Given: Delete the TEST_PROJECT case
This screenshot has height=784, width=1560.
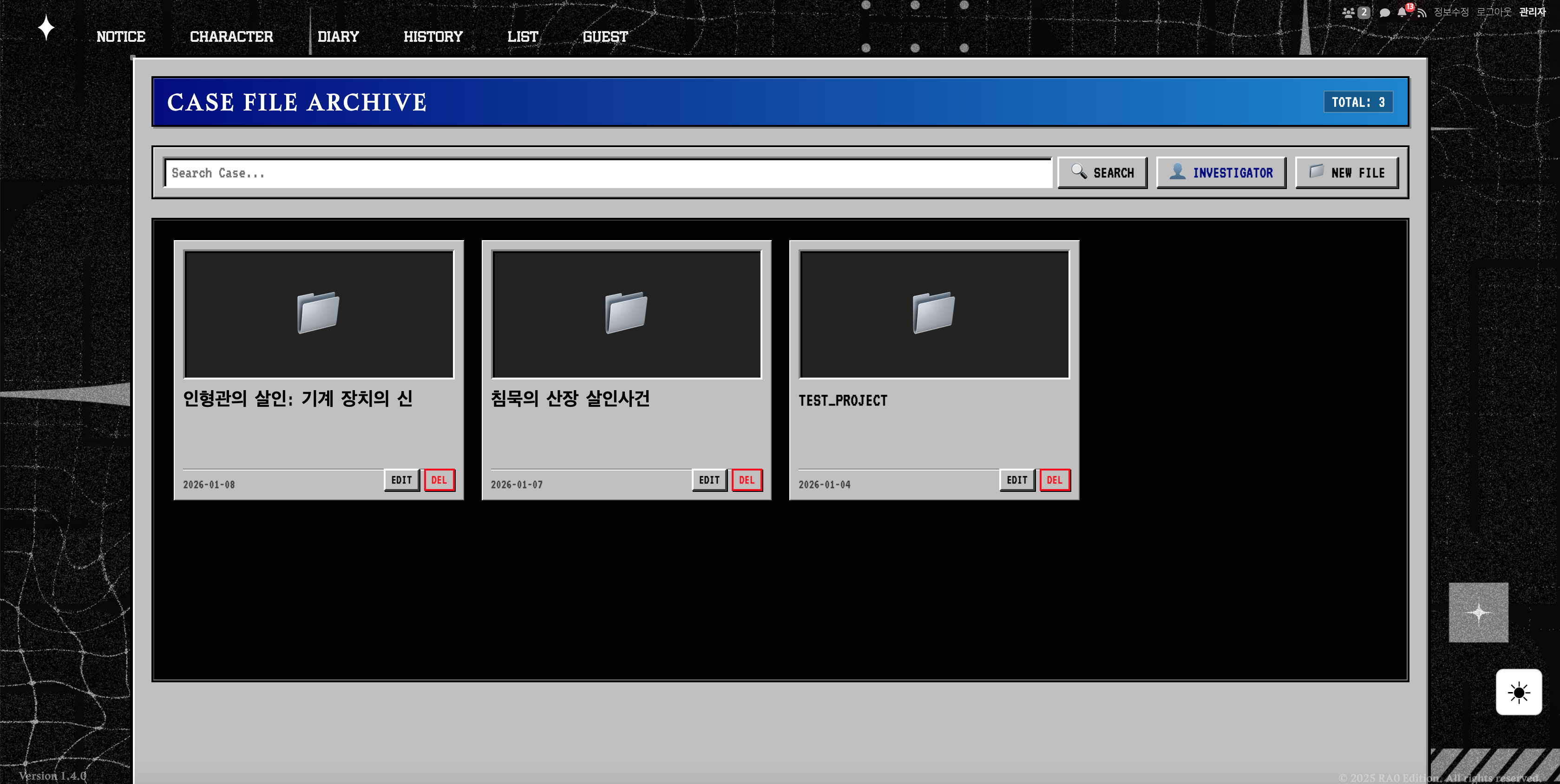Looking at the screenshot, I should tap(1055, 480).
